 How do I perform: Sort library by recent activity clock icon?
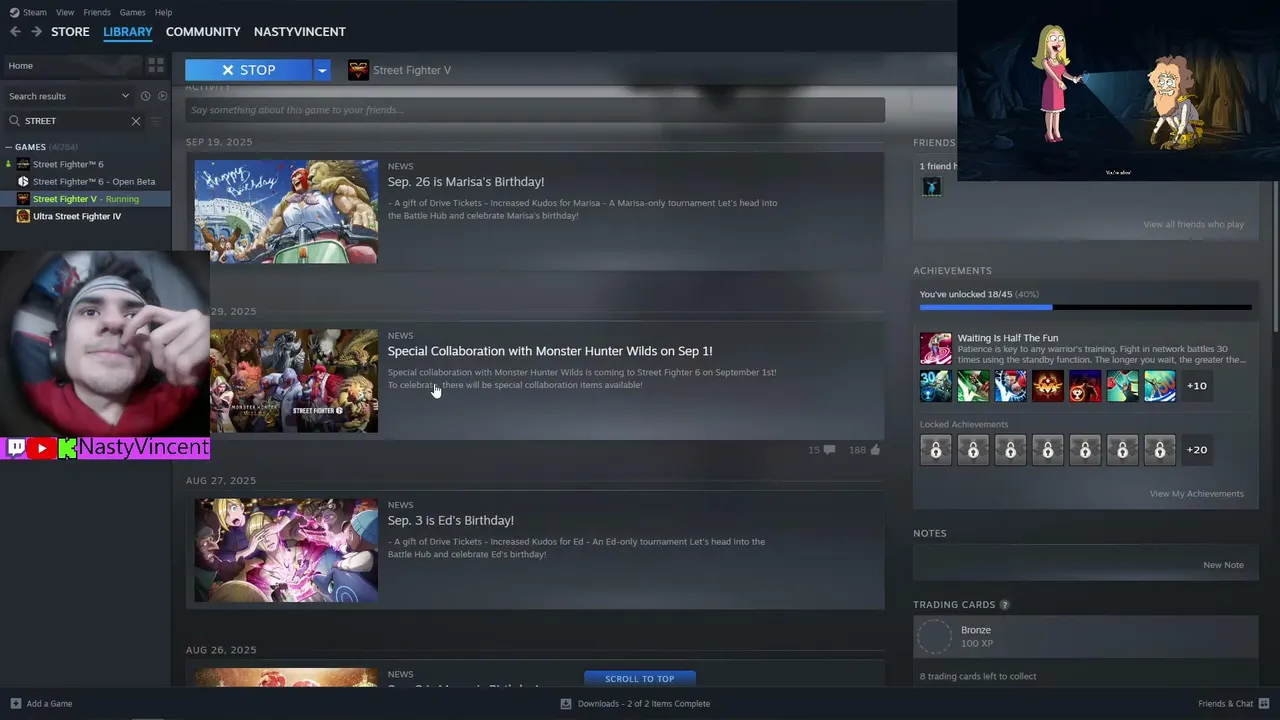[x=145, y=96]
